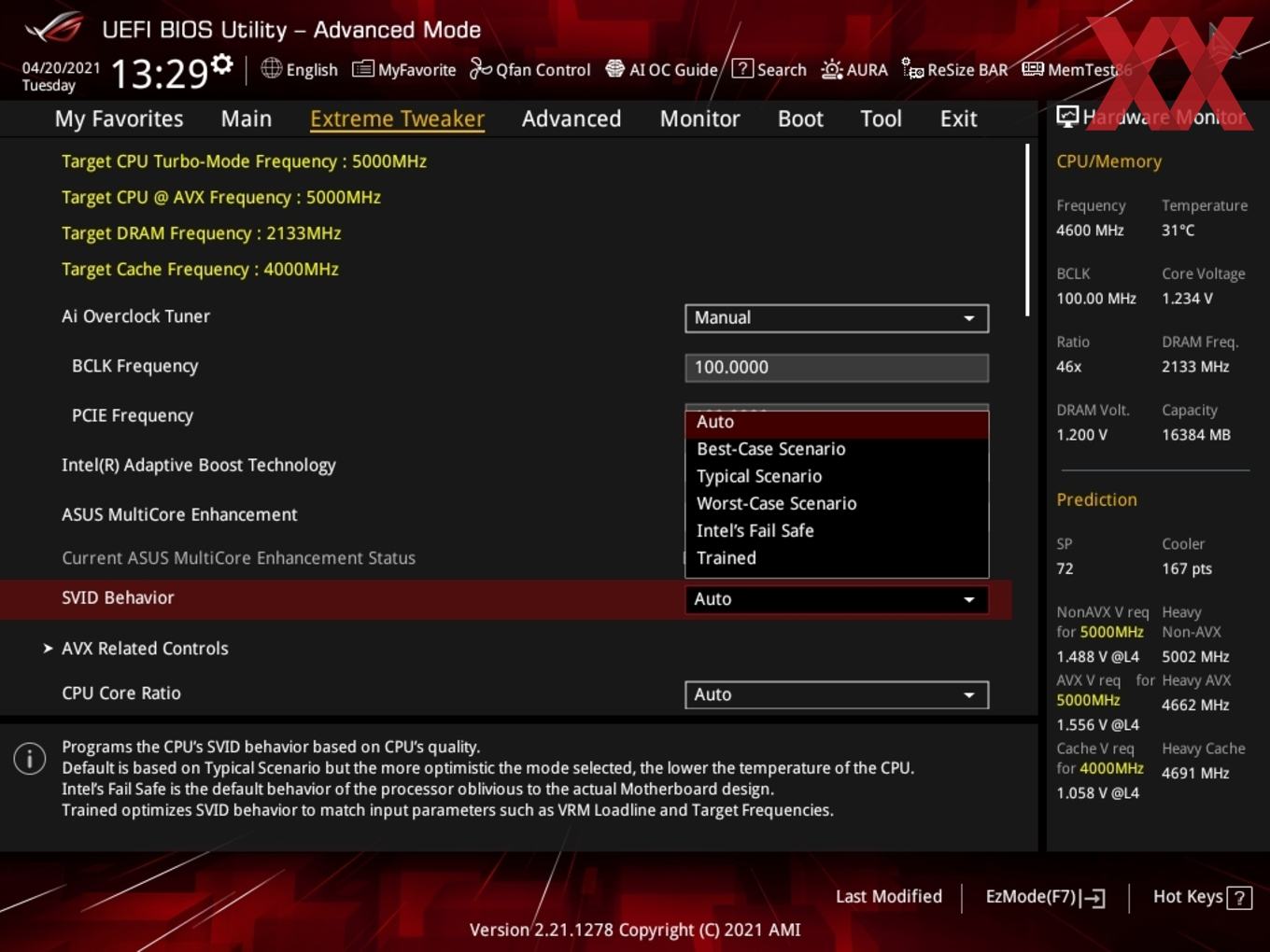Image resolution: width=1270 pixels, height=952 pixels.
Task: Click BCLK Frequency label
Action: (134, 366)
